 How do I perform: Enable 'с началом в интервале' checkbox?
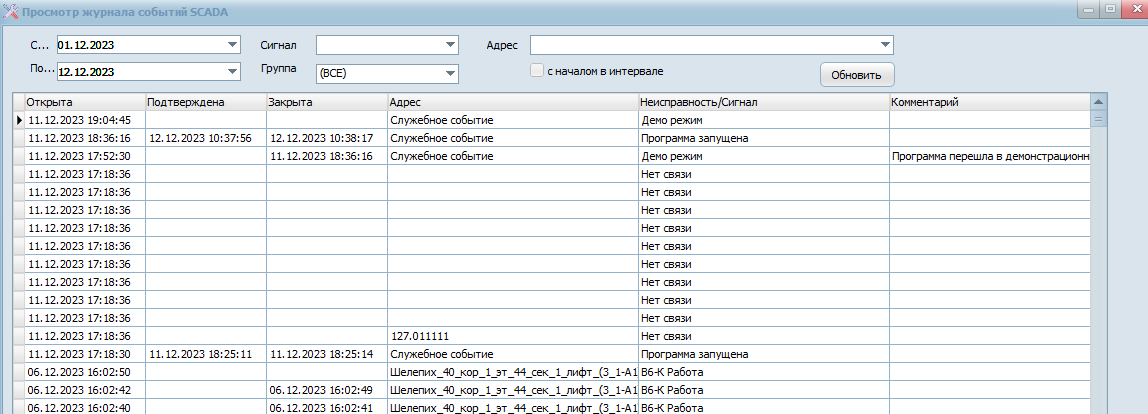tap(538, 71)
